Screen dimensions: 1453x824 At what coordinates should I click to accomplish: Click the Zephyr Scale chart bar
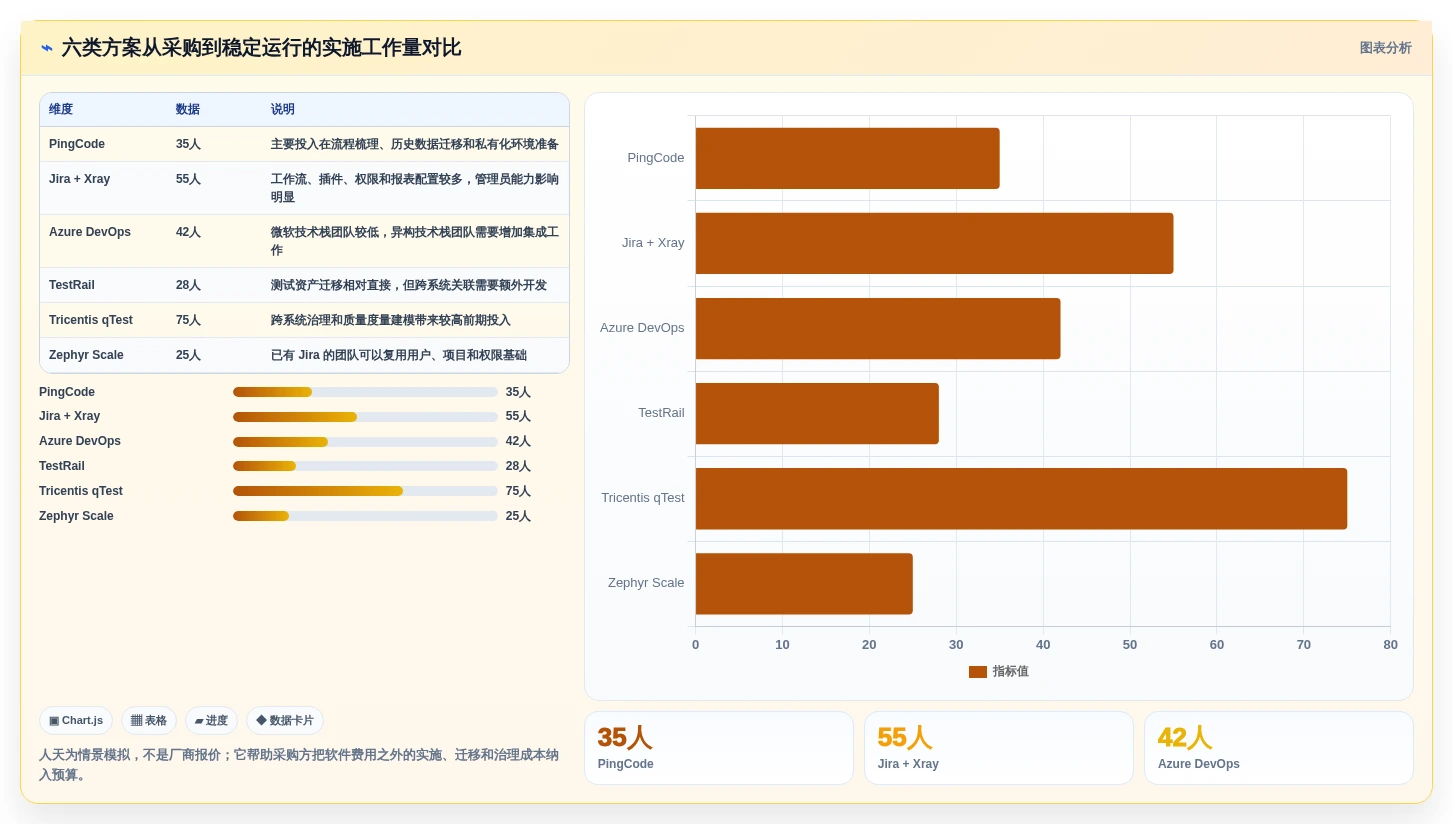coord(804,583)
